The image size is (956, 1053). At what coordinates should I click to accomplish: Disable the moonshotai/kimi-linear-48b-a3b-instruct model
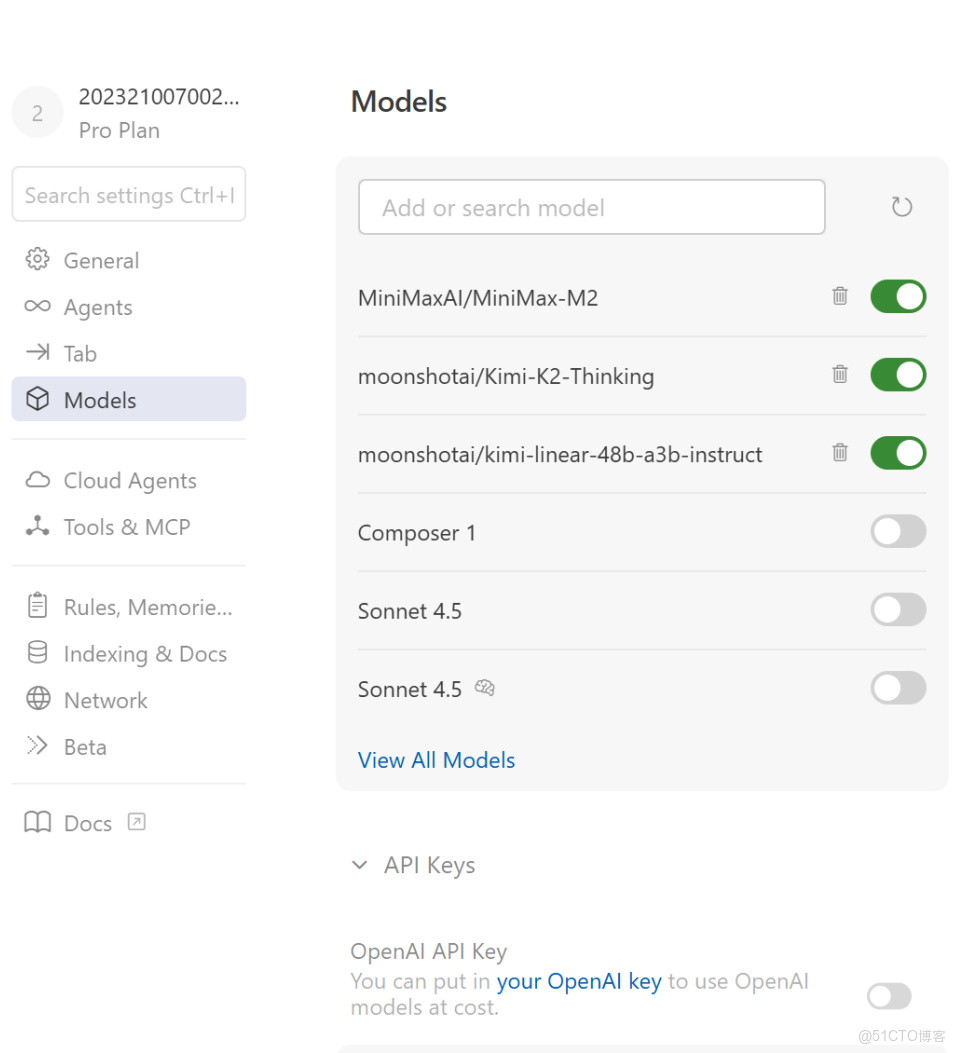pos(897,453)
